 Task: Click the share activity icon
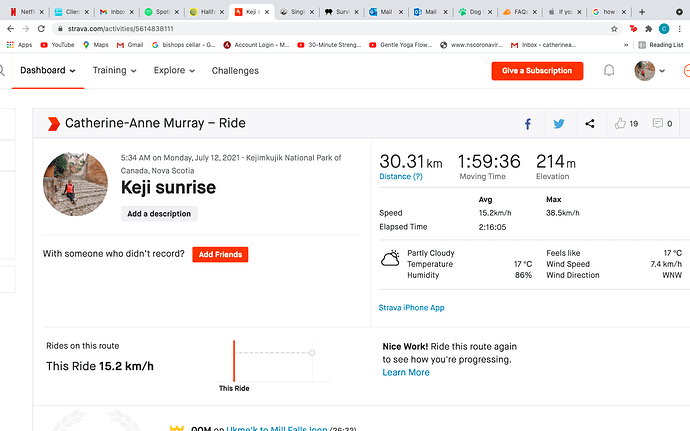(590, 124)
